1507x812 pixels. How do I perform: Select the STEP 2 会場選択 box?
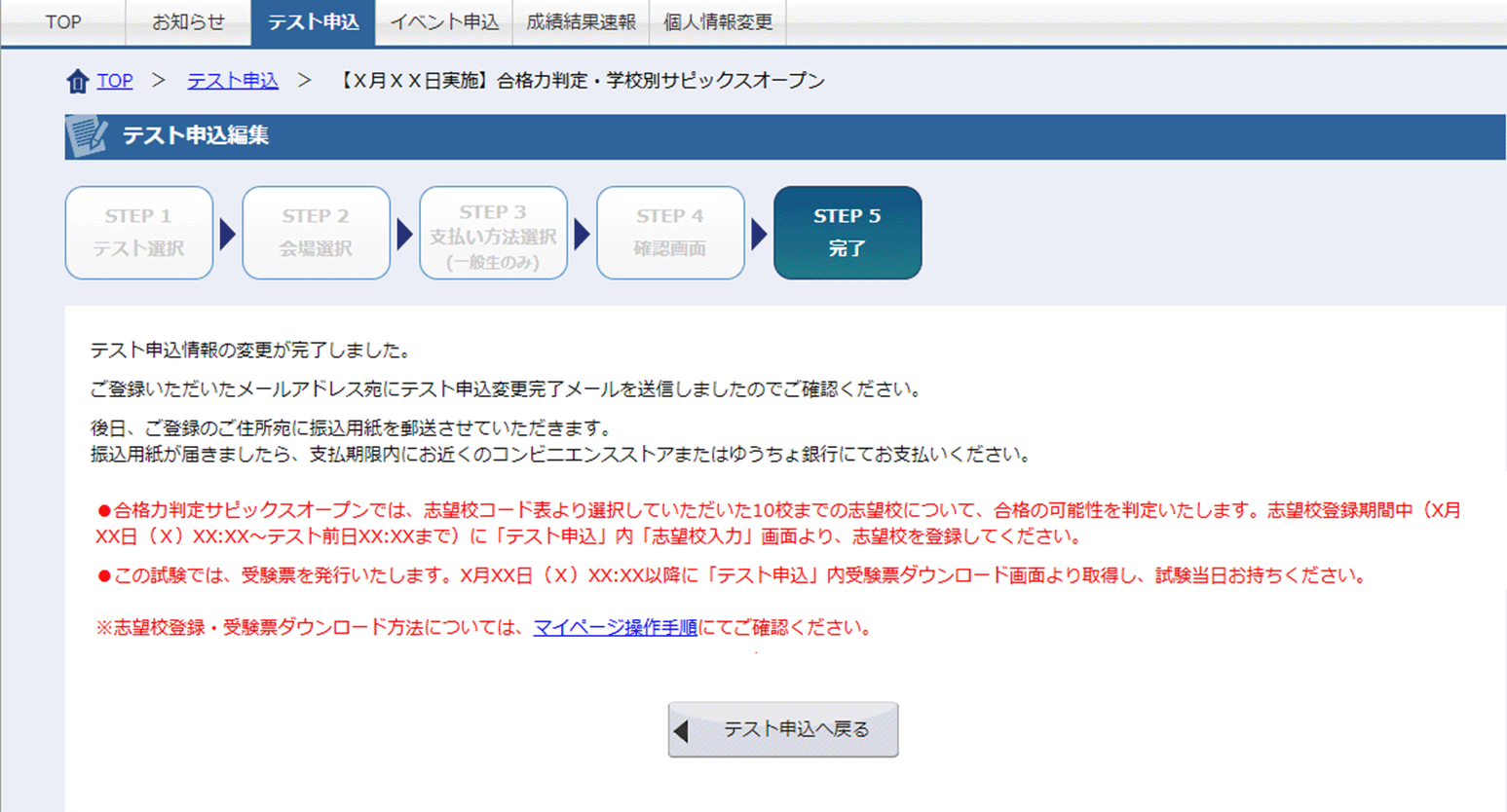[316, 233]
